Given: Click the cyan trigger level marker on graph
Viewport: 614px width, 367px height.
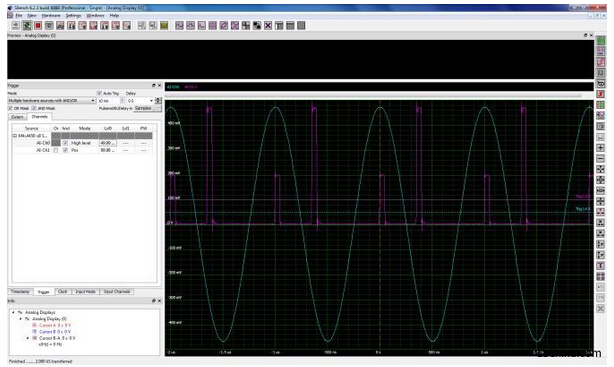Looking at the screenshot, I should [583, 209].
